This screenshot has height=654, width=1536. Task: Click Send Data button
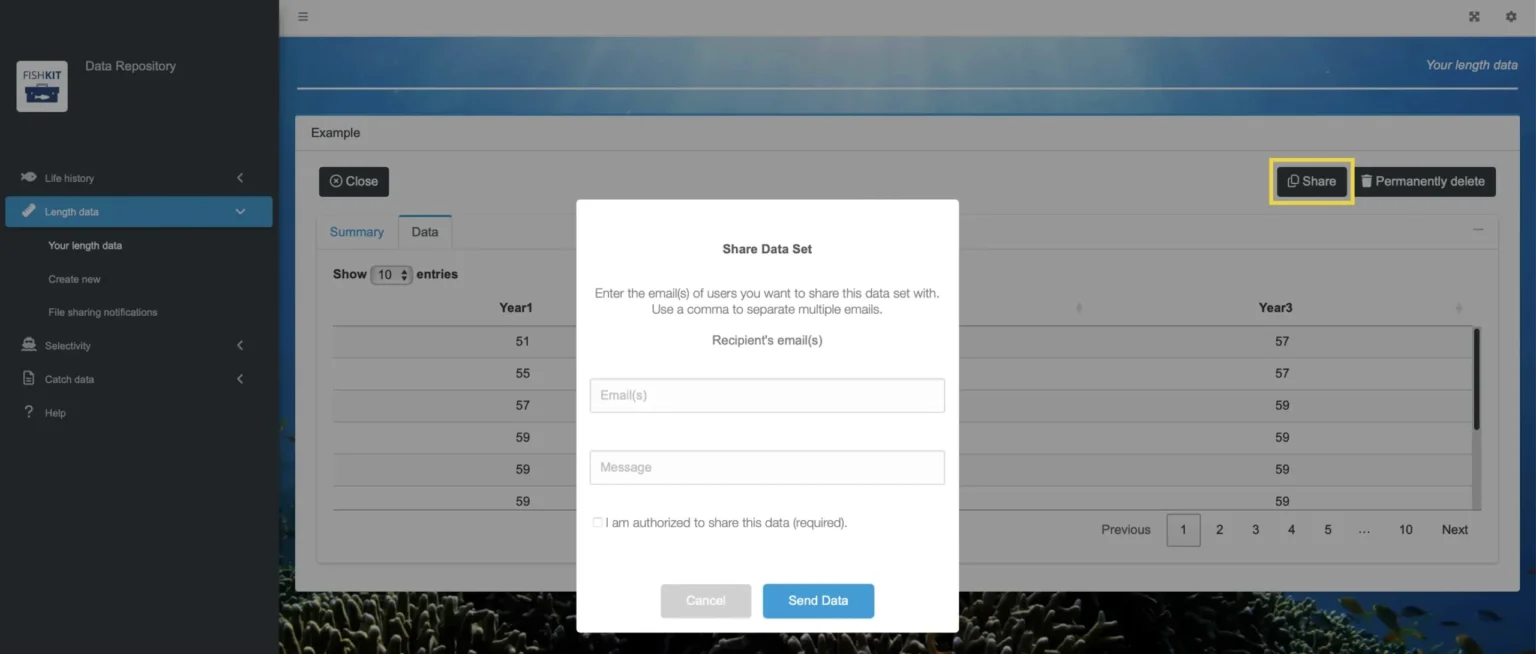(x=818, y=601)
